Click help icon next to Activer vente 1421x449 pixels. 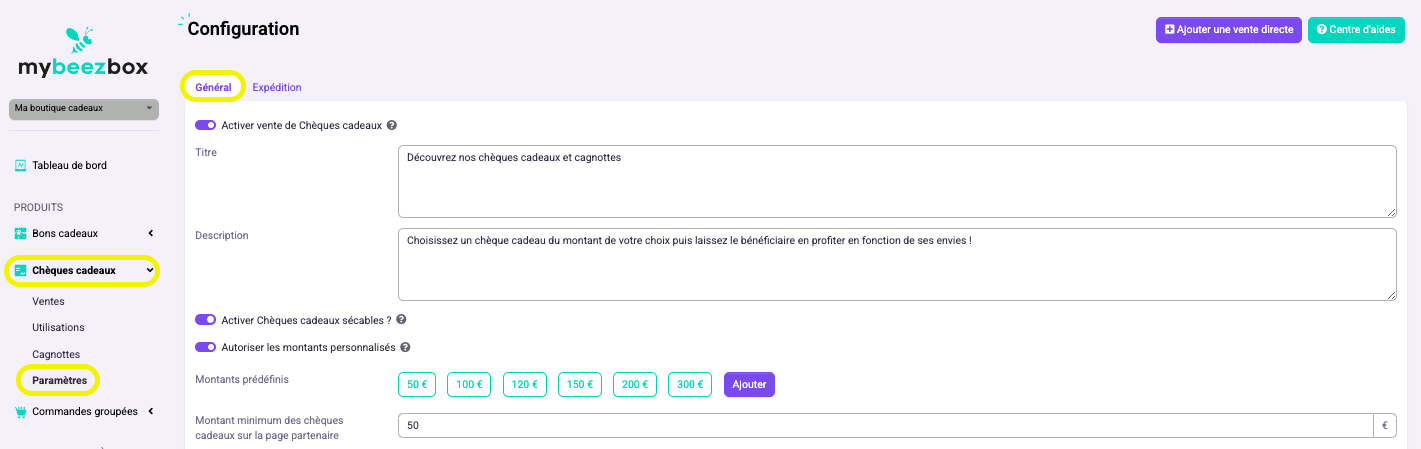(392, 126)
